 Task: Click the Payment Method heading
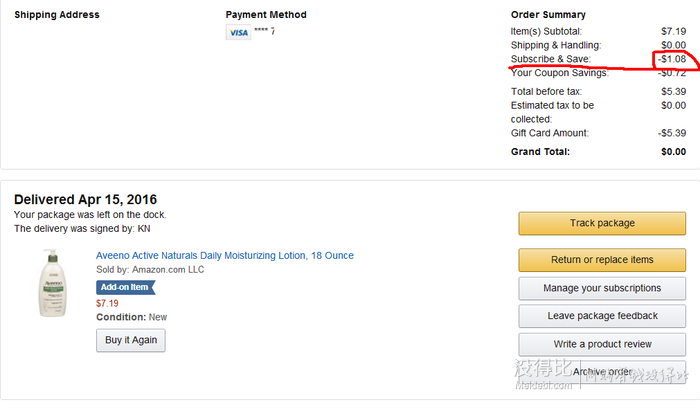[x=266, y=15]
